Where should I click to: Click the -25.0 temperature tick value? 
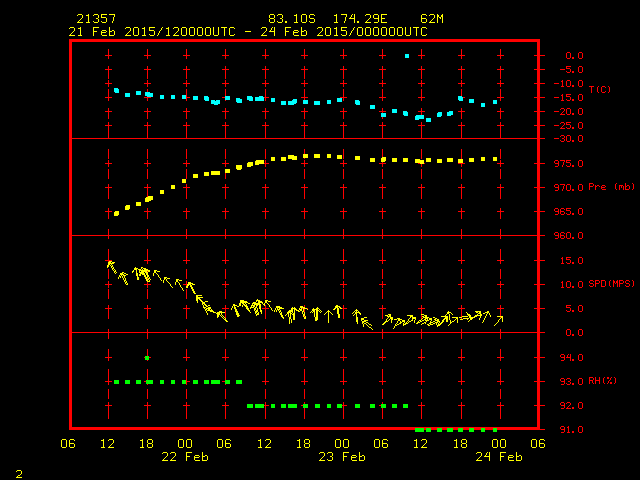(x=569, y=126)
